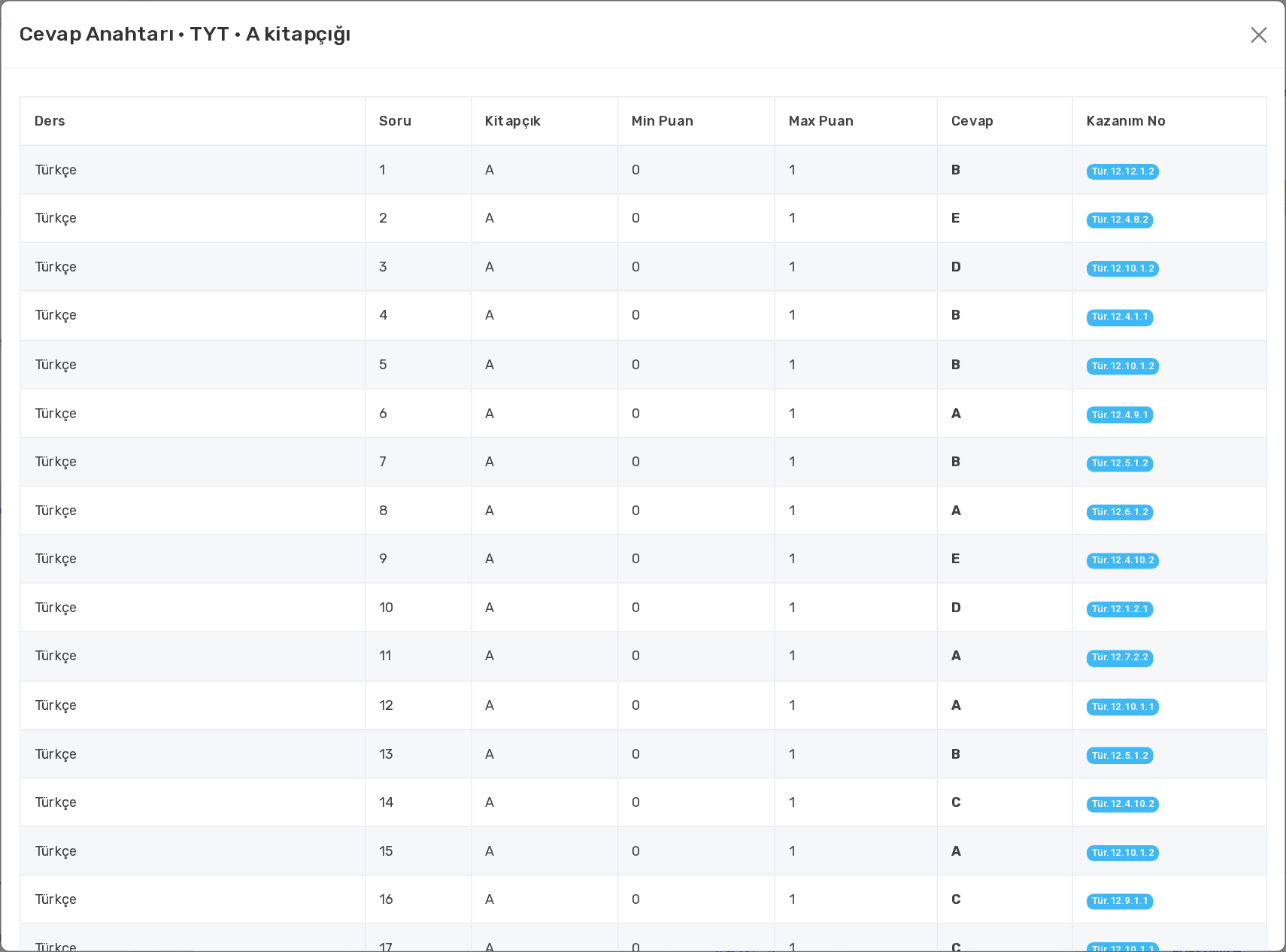Image resolution: width=1286 pixels, height=952 pixels.
Task: Close the Cevap Anahtarı dialog
Action: (x=1258, y=35)
